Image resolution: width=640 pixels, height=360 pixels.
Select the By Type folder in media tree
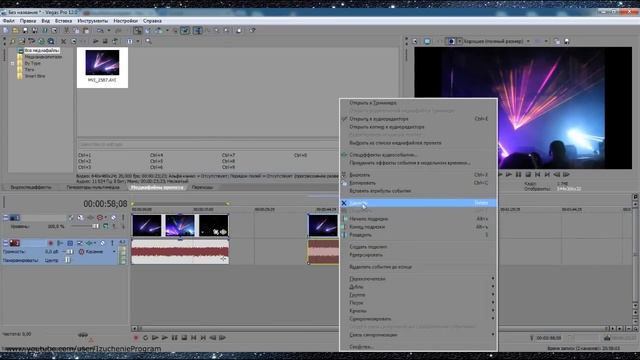tap(33, 63)
